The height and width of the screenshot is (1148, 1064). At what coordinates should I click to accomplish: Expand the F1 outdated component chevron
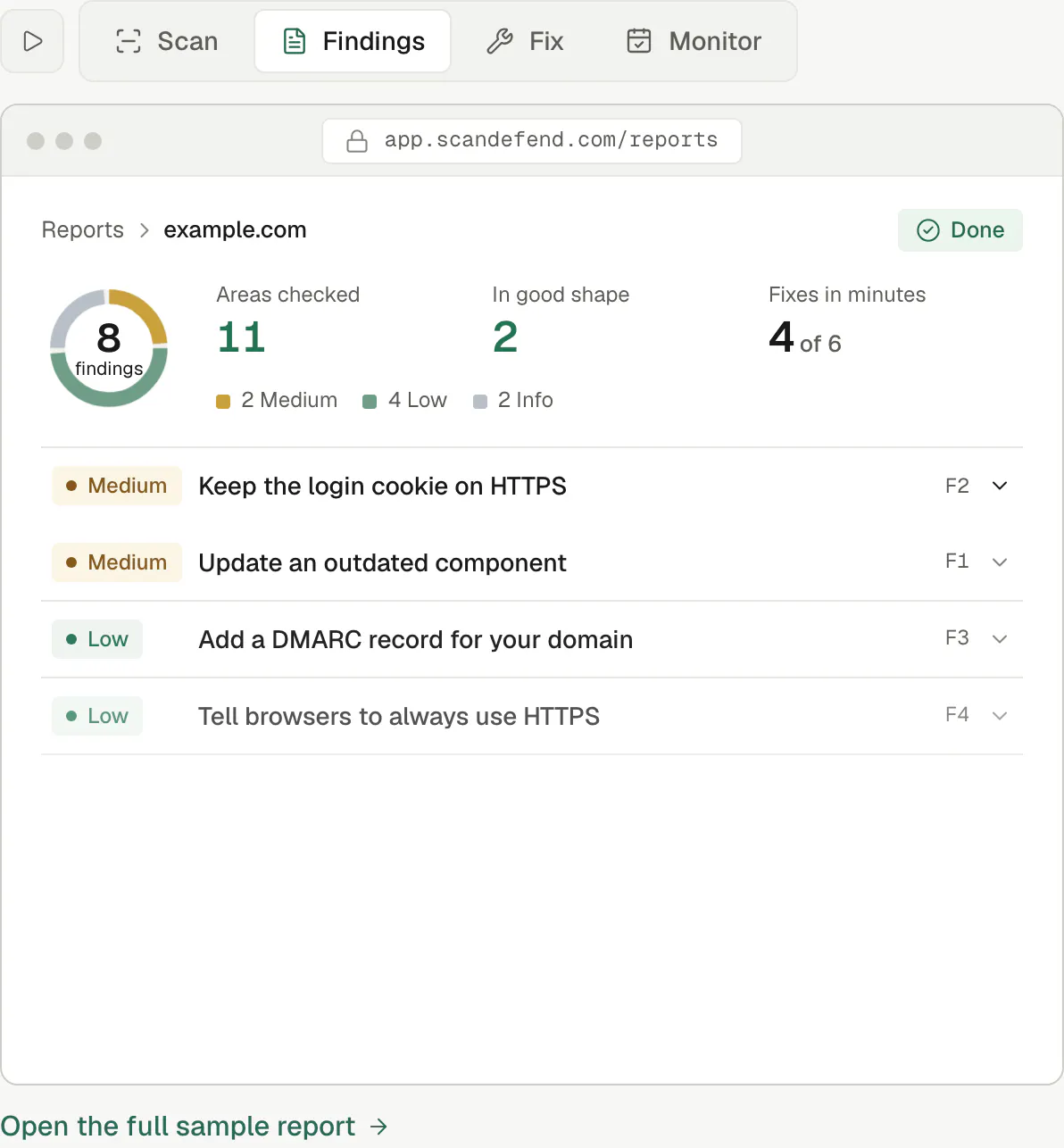(1000, 562)
